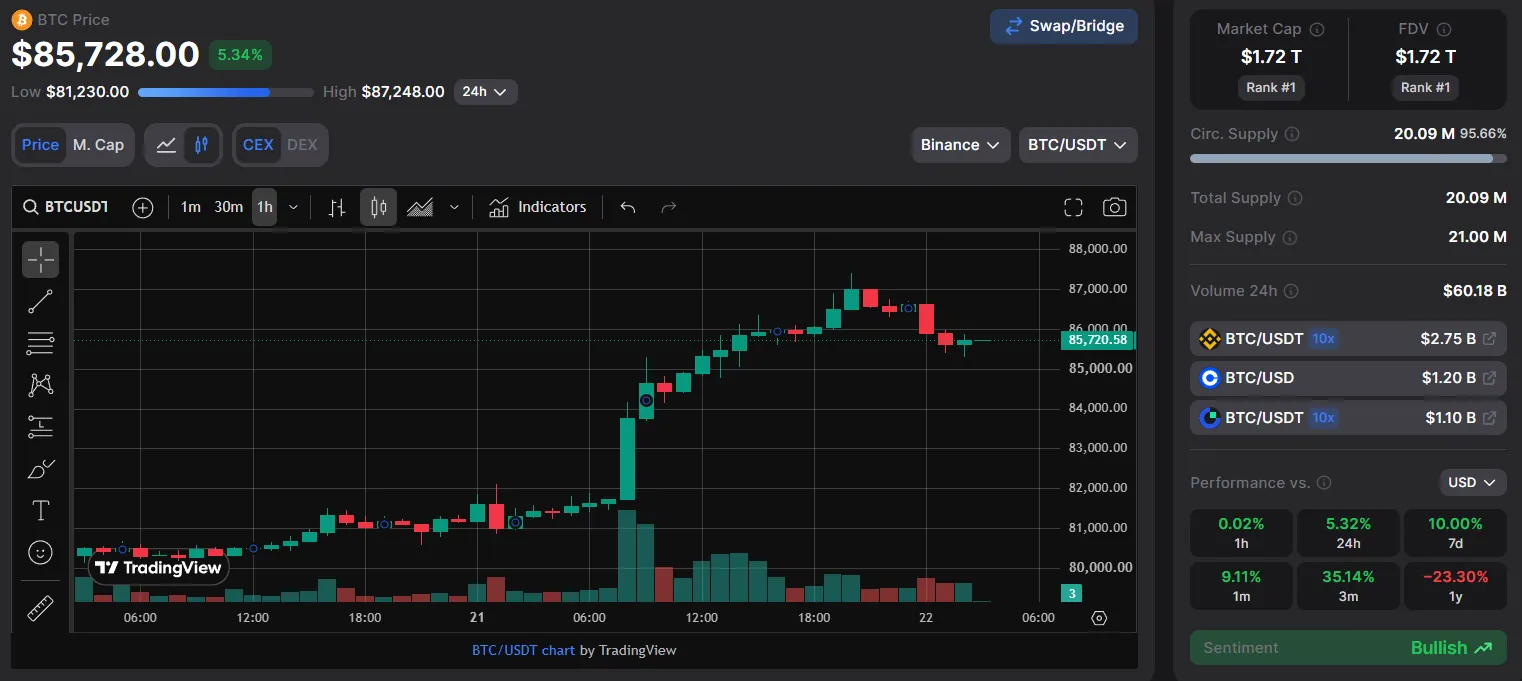
Task: Click the Volume 24h info icon
Action: 1291,291
